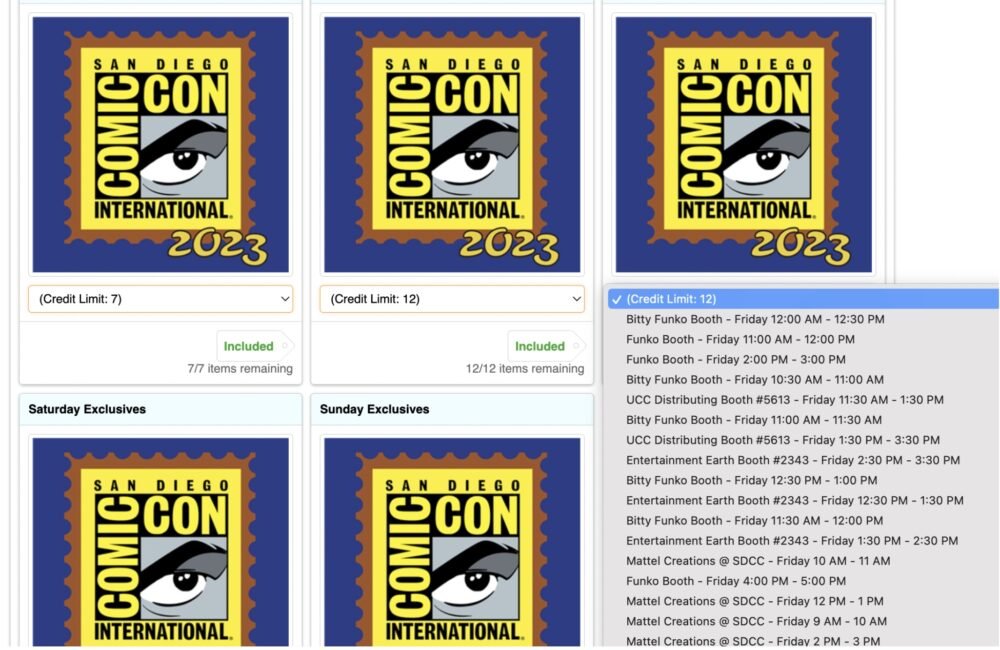Viewport: 1000px width, 650px height.
Task: Open the middle Credit Limit: 12 dropdown
Action: 452,299
